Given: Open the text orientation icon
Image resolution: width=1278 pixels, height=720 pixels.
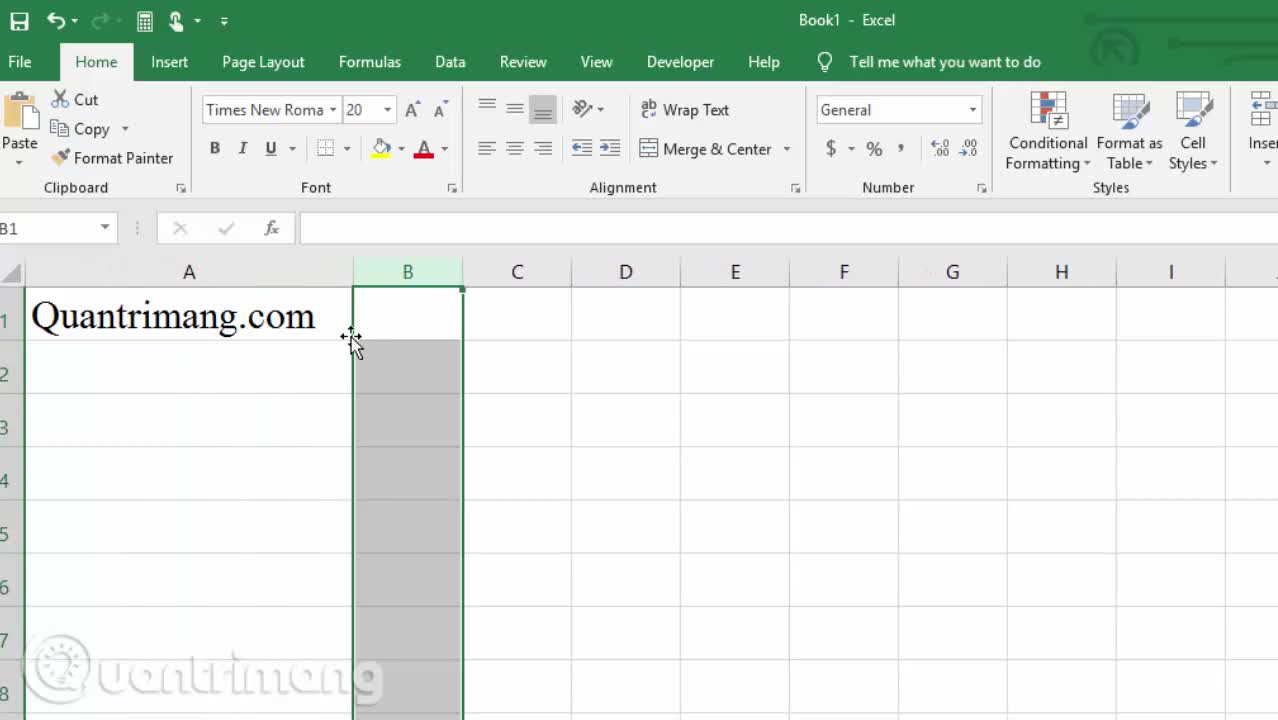Looking at the screenshot, I should click(x=582, y=109).
